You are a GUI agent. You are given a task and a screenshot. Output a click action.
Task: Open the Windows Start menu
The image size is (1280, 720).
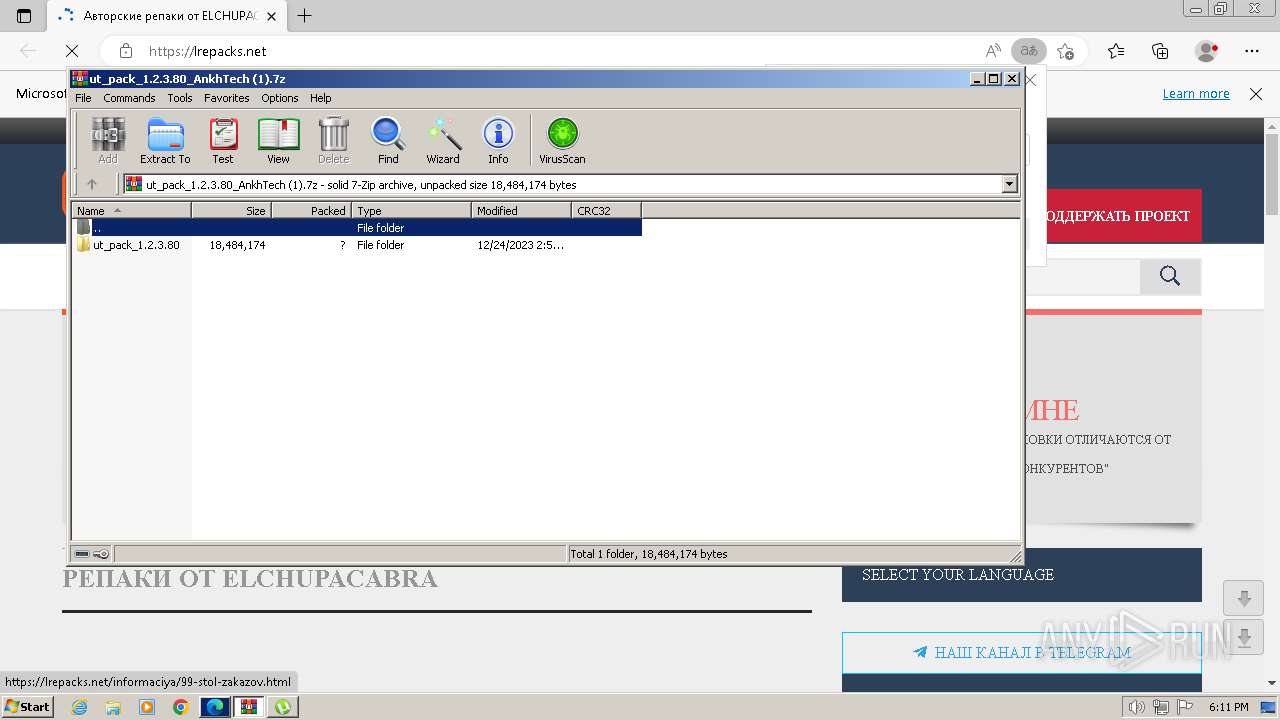[x=27, y=706]
